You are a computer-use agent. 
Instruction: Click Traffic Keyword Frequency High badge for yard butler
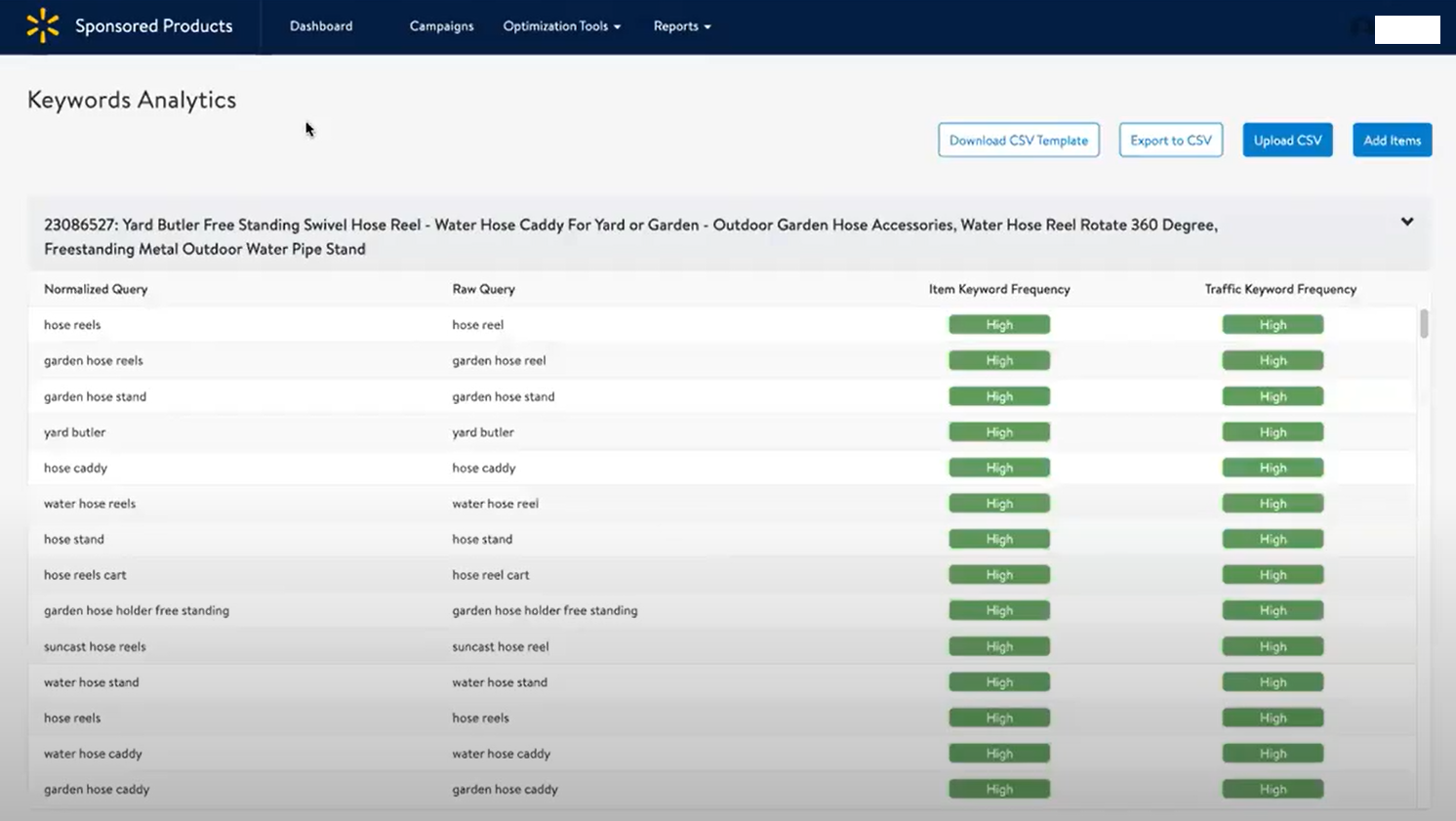[1273, 431]
